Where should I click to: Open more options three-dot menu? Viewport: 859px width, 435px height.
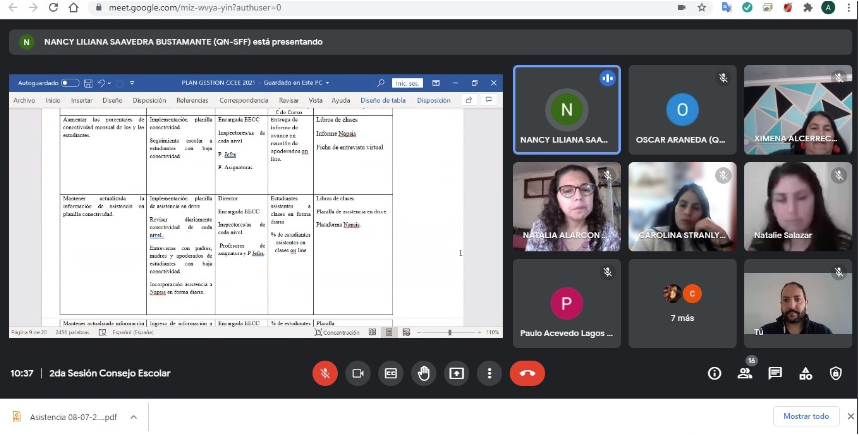tap(489, 373)
